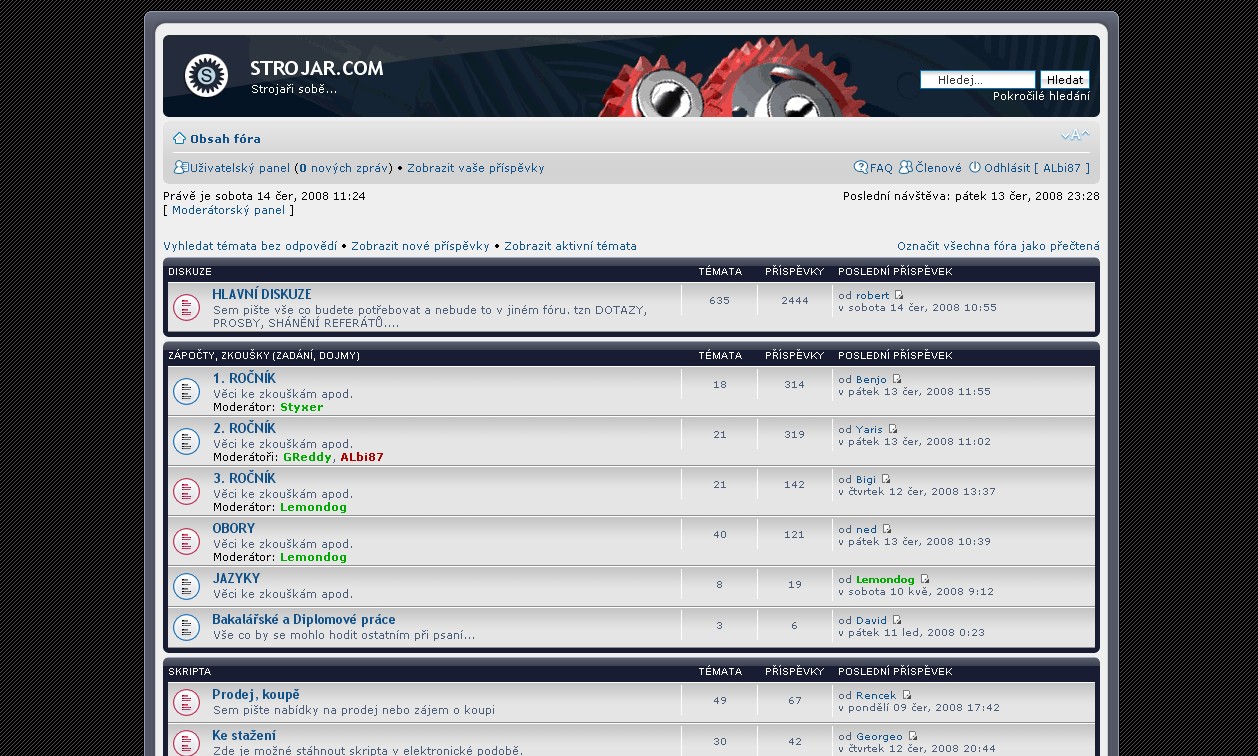
Task: Log out via Odhlásit ALbi87
Action: 1036,168
